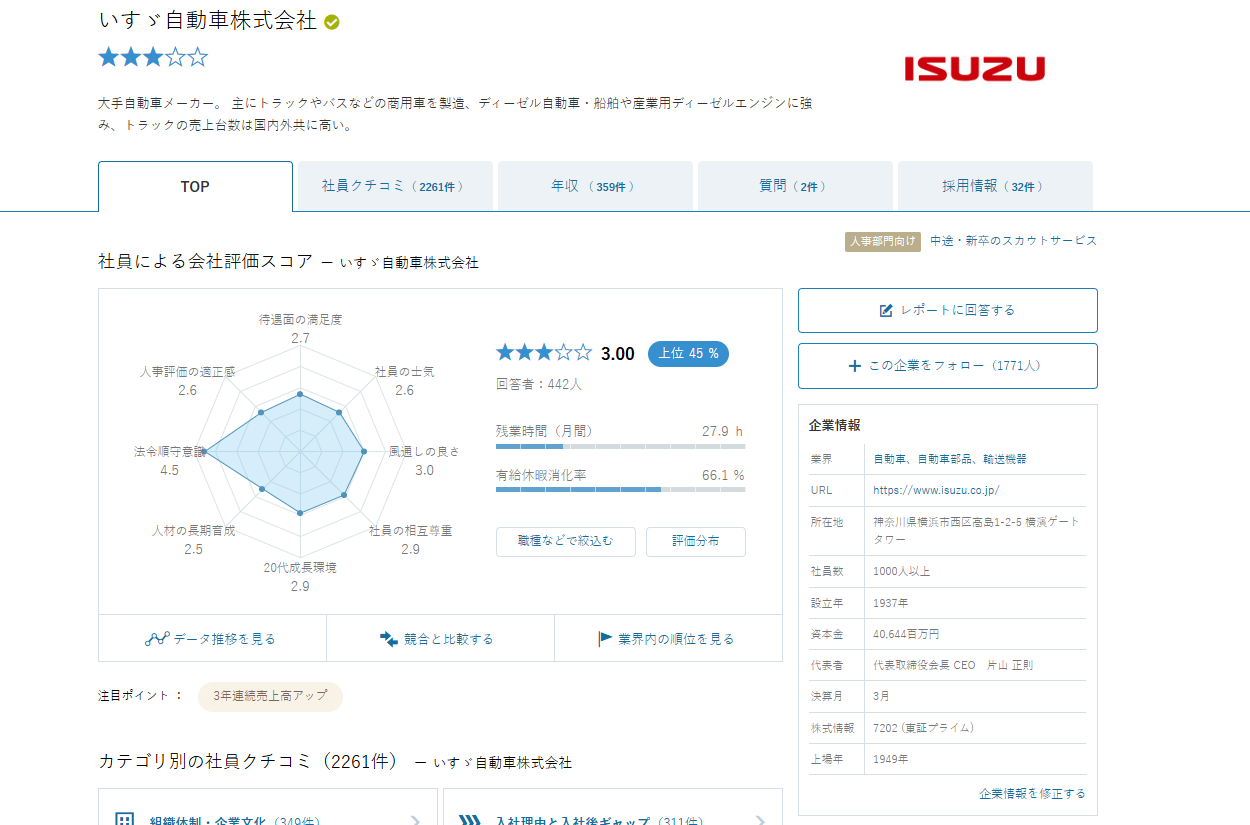Click the 27.9 h overtime value
Image resolution: width=1250 pixels, height=825 pixels.
tap(723, 432)
